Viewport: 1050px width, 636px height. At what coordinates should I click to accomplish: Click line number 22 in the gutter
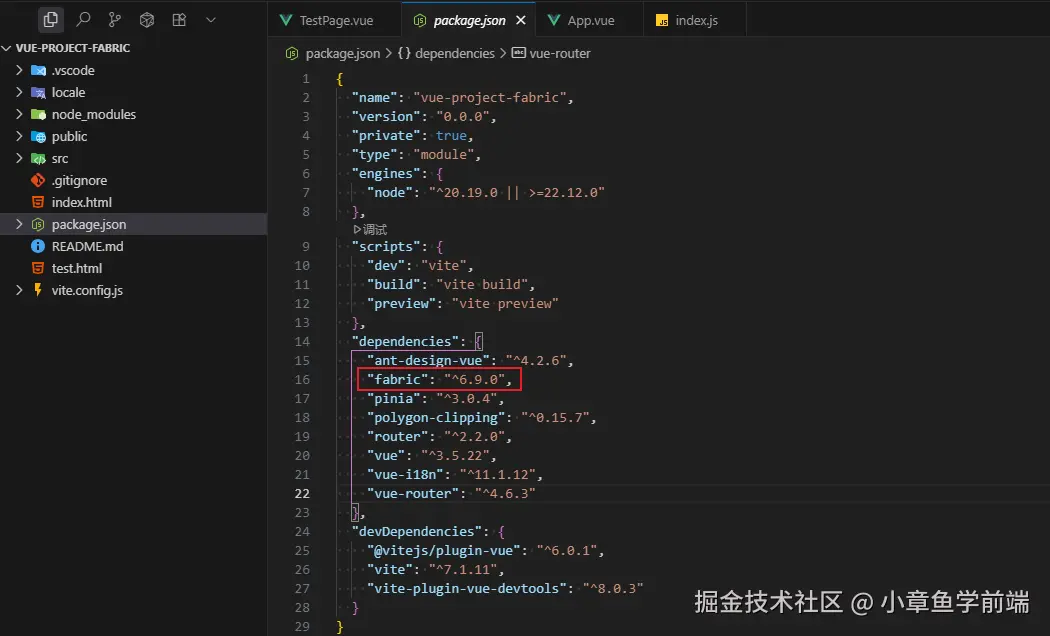coord(302,493)
